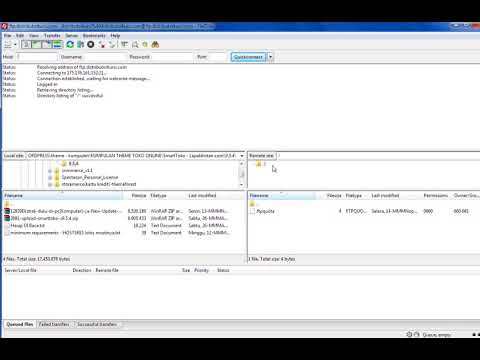
Task: Open parent folder in local file list
Action: click(7, 204)
